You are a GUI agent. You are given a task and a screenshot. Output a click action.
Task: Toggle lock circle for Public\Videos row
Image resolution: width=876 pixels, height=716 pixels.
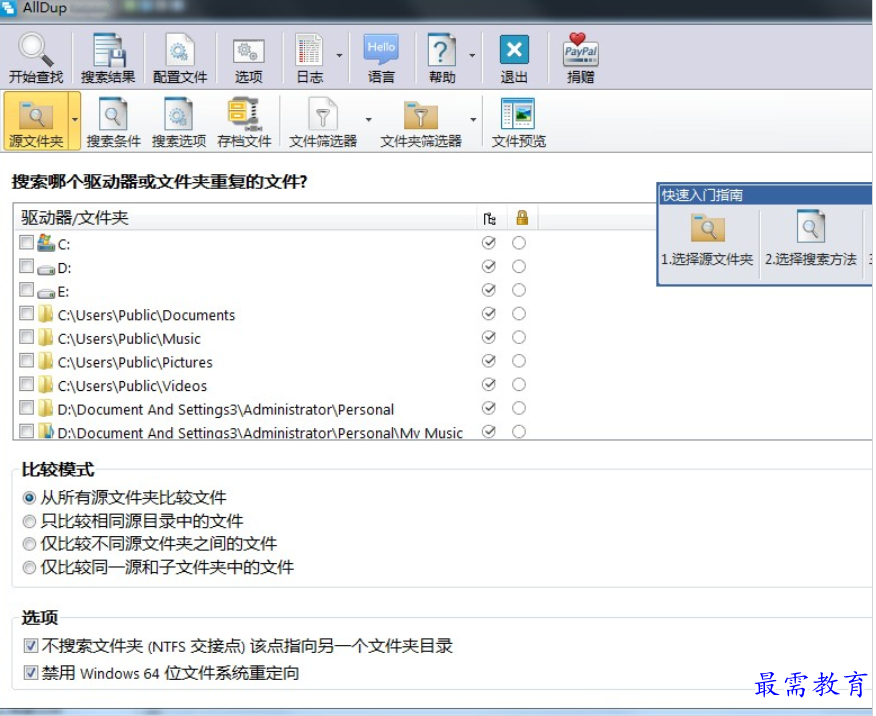coord(519,384)
